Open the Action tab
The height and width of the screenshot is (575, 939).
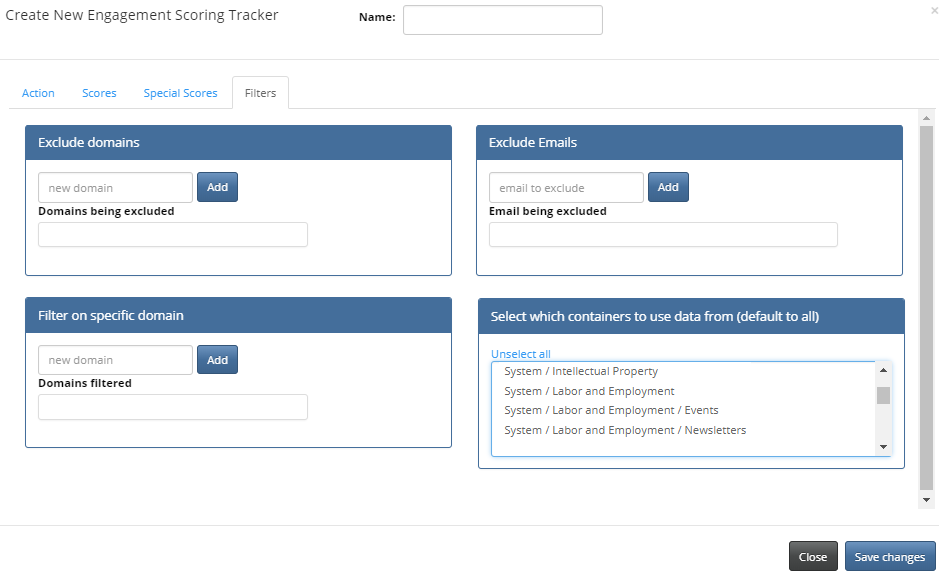[38, 93]
